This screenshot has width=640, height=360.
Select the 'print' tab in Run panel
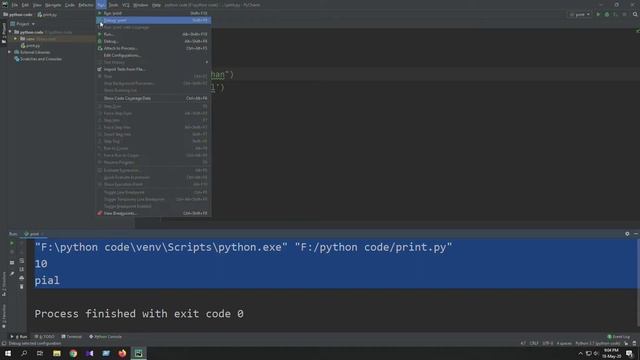[x=32, y=234]
